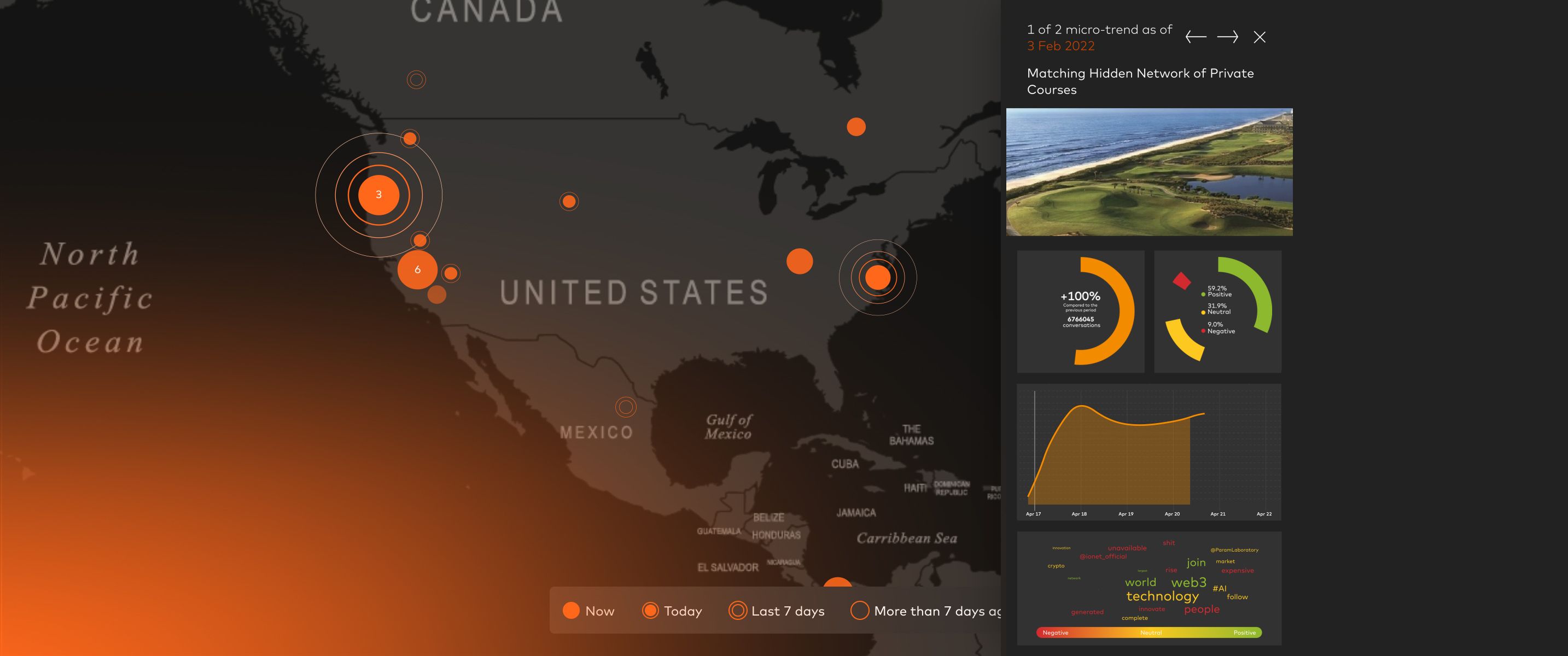Screen dimensions: 1568x656
Task: Open the golf course coastline image
Action: [x=1149, y=172]
